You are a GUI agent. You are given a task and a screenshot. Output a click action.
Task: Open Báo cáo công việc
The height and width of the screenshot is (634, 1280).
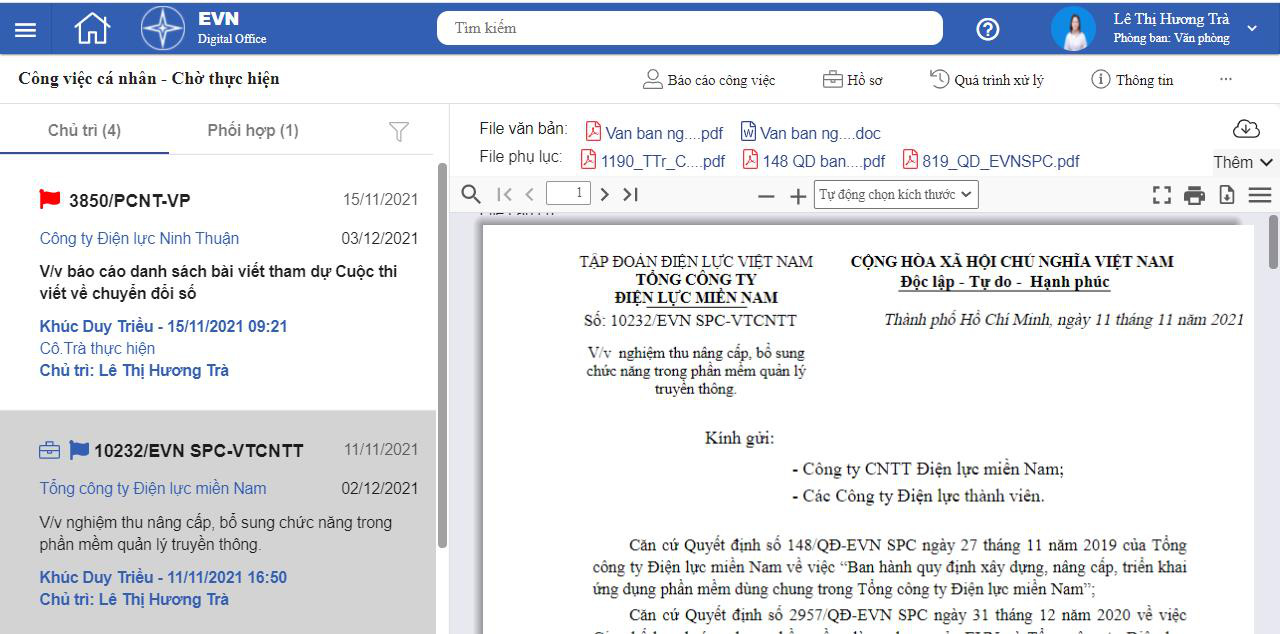(x=709, y=80)
